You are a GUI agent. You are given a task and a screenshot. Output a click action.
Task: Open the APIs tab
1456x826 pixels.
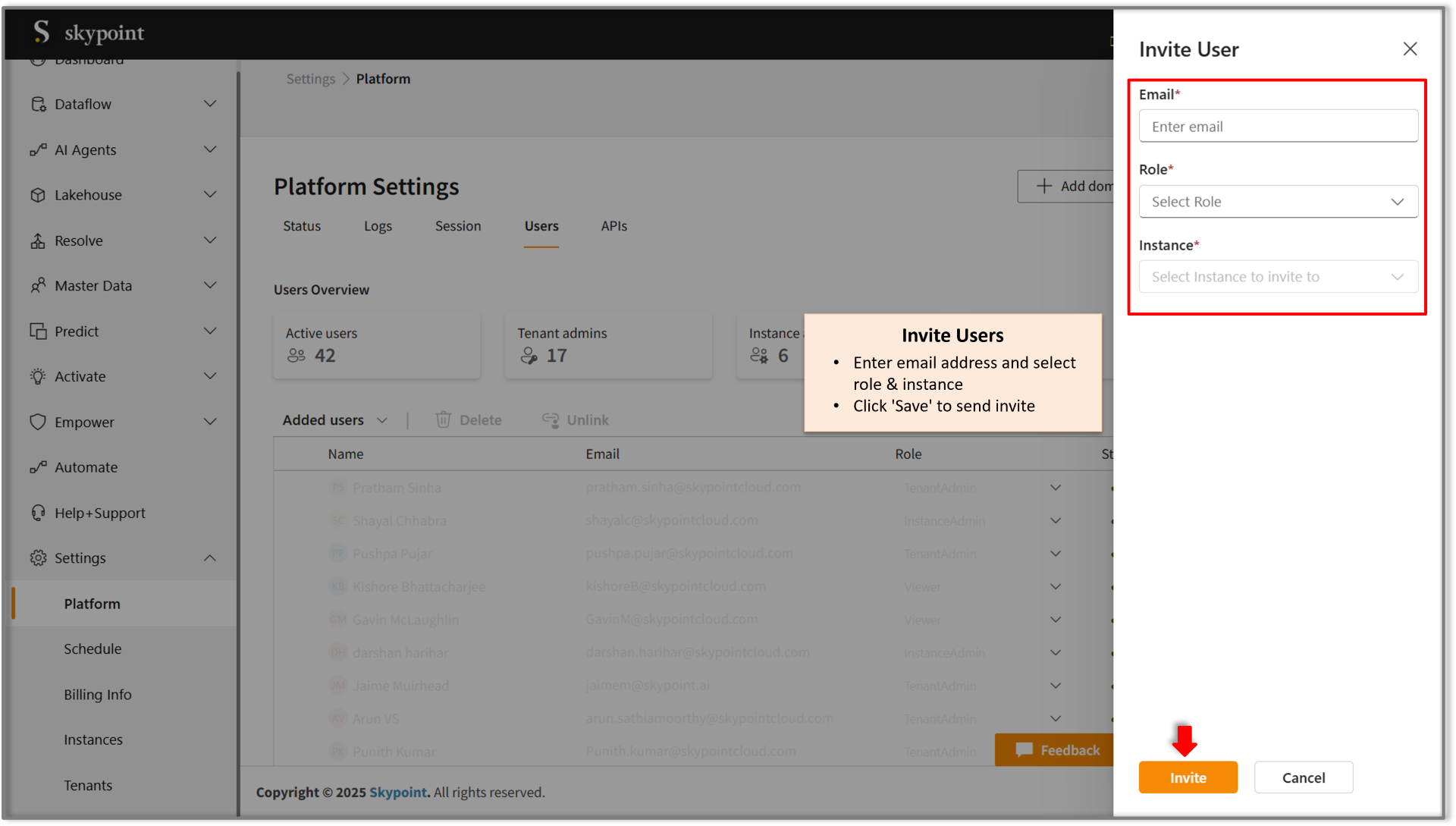[614, 225]
